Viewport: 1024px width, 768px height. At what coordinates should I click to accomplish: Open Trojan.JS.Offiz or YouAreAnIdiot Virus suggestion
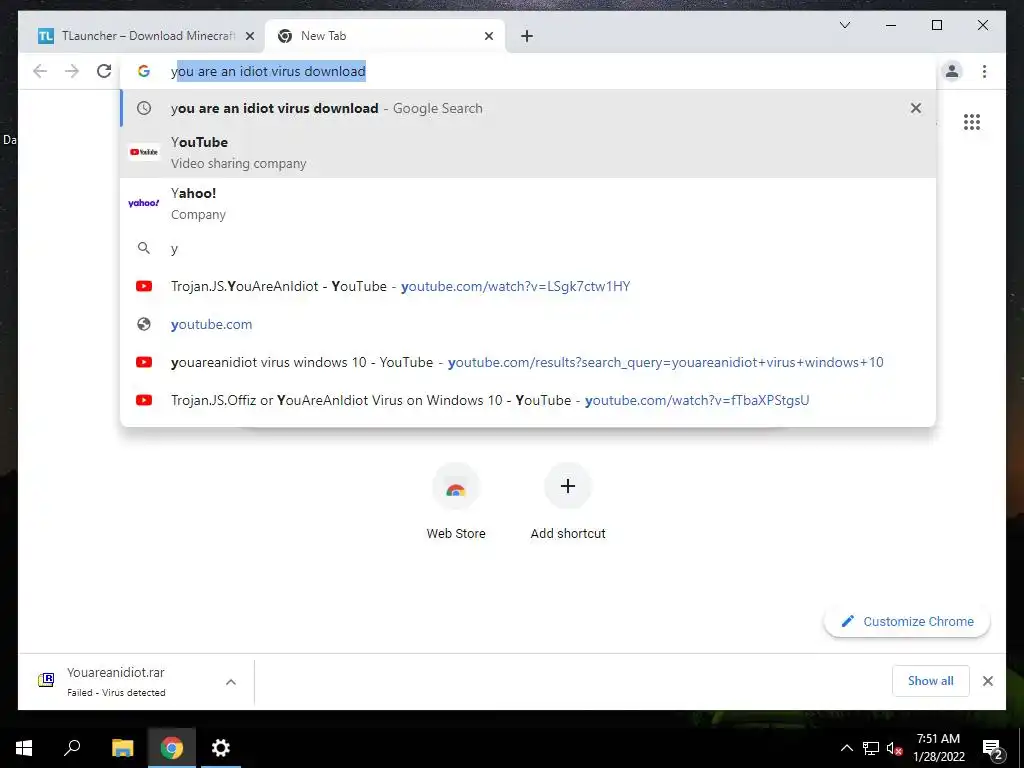coord(528,400)
